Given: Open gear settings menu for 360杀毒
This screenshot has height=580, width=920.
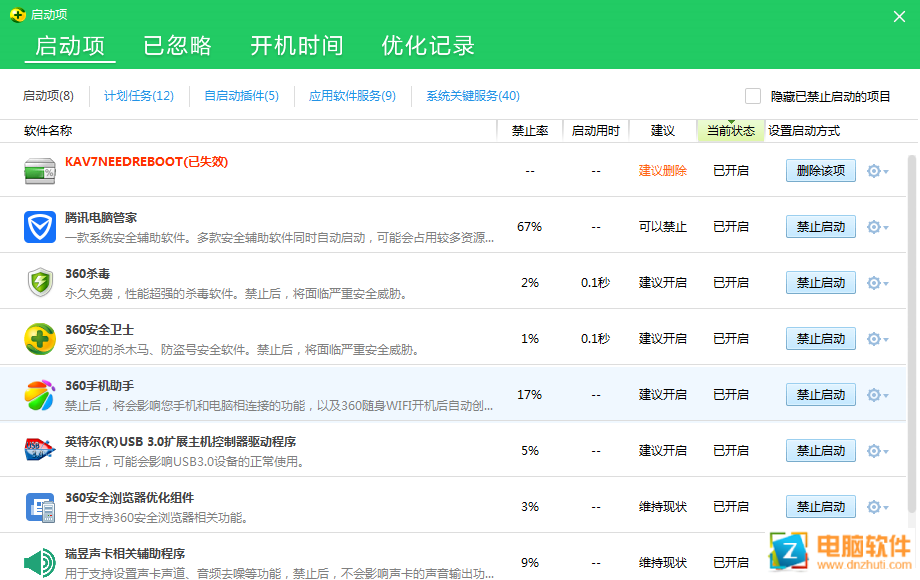Looking at the screenshot, I should tap(877, 283).
